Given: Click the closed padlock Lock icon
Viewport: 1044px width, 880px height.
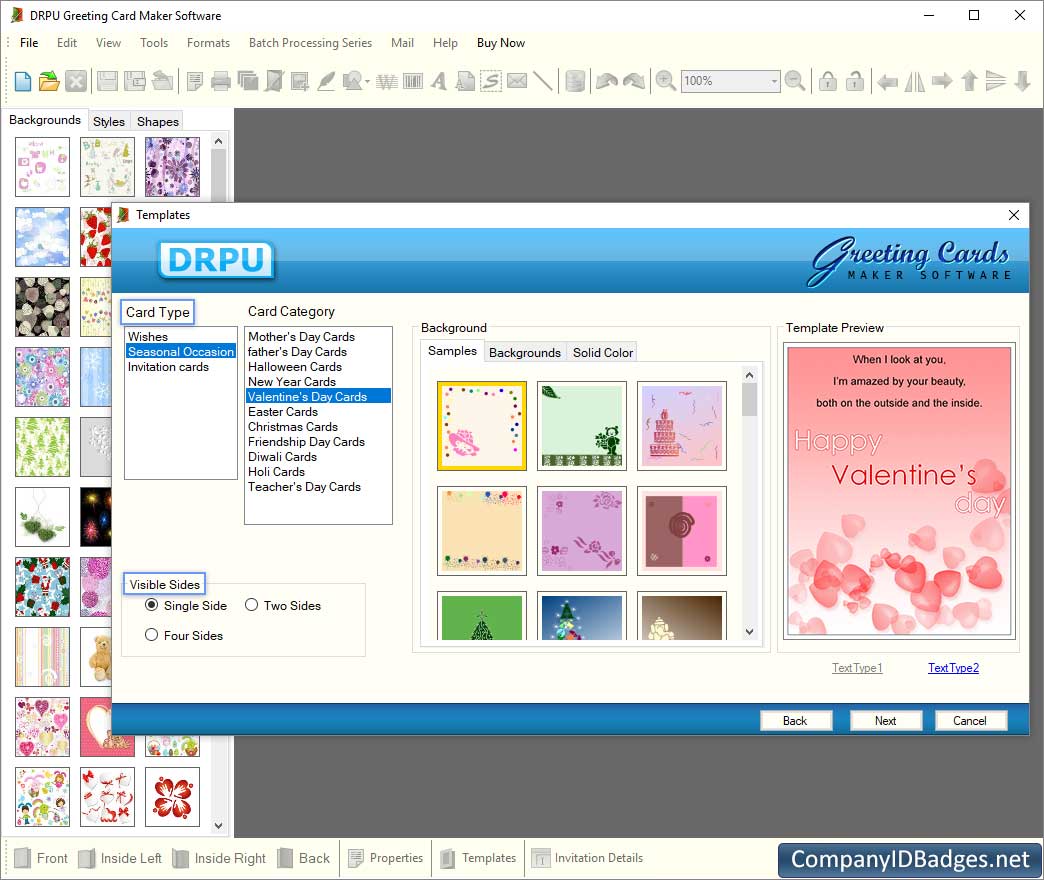Looking at the screenshot, I should point(828,81).
